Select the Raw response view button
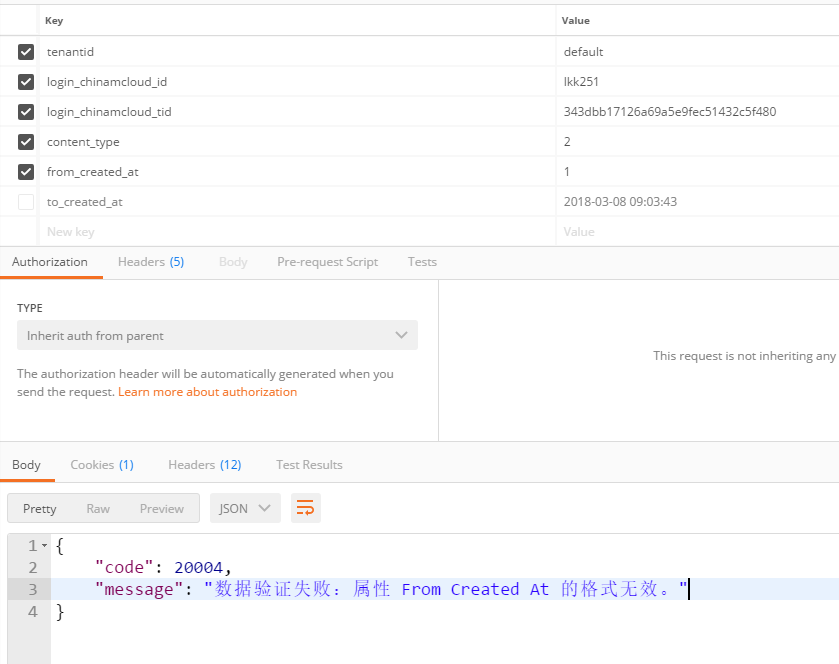 pos(98,508)
